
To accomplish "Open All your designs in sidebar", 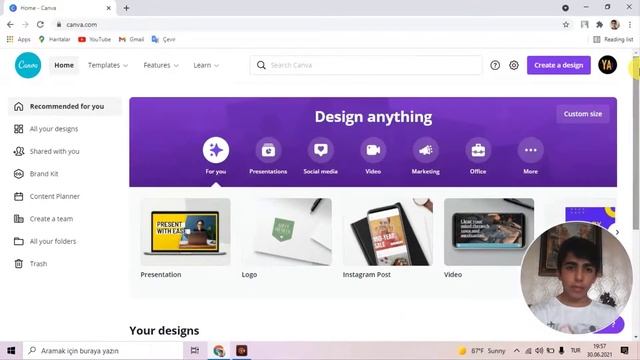I will click(x=65, y=129).
